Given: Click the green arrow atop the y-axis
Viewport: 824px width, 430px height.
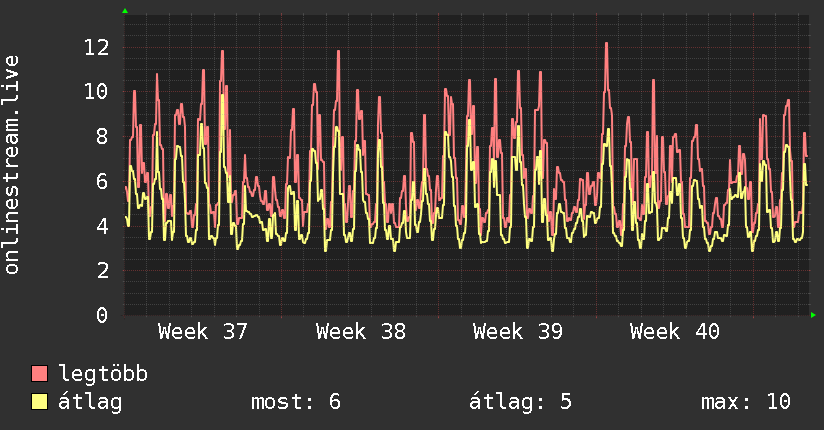Looking at the screenshot, I should point(125,11).
